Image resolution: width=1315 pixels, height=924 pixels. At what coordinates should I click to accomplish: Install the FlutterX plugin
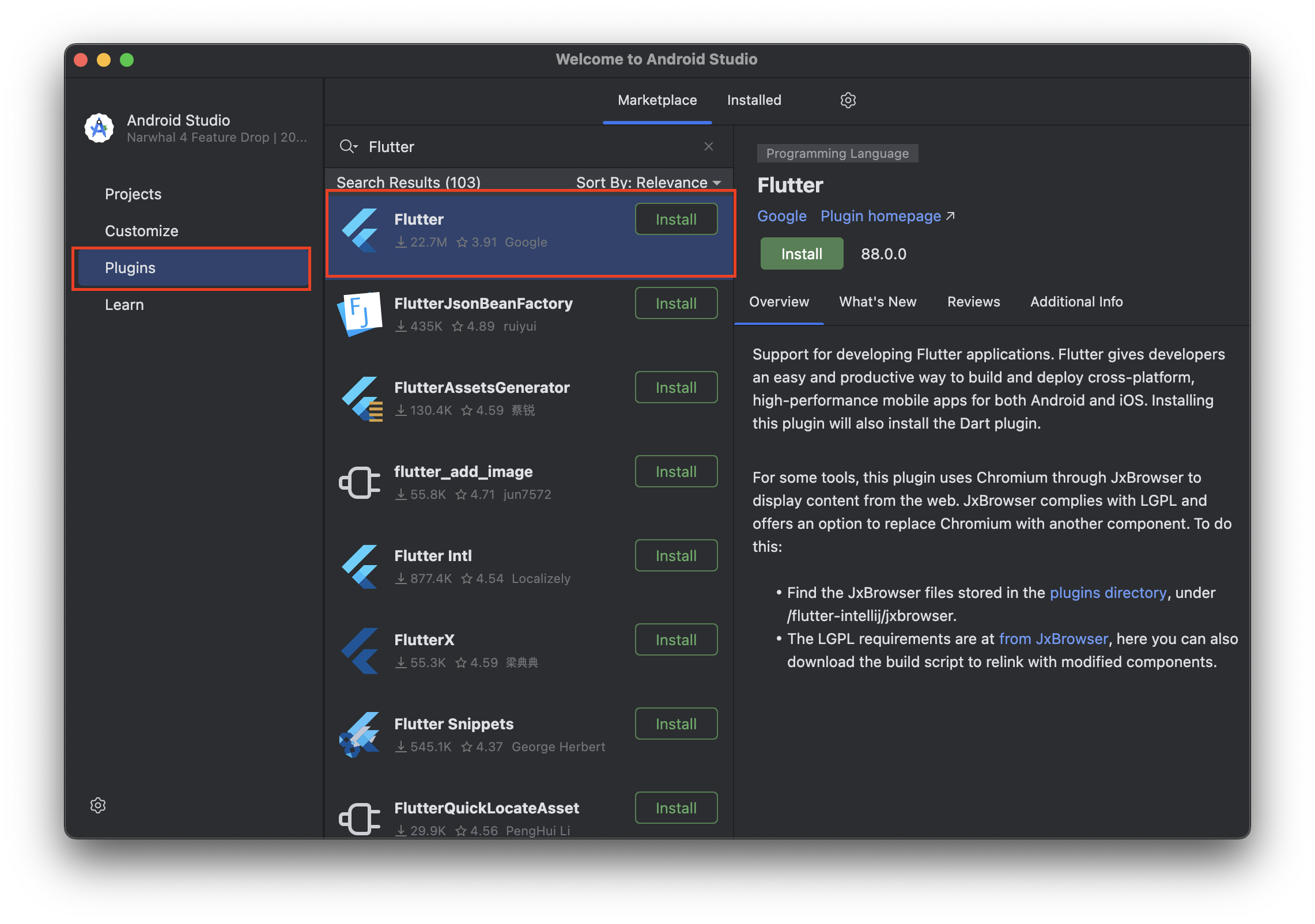coord(676,639)
